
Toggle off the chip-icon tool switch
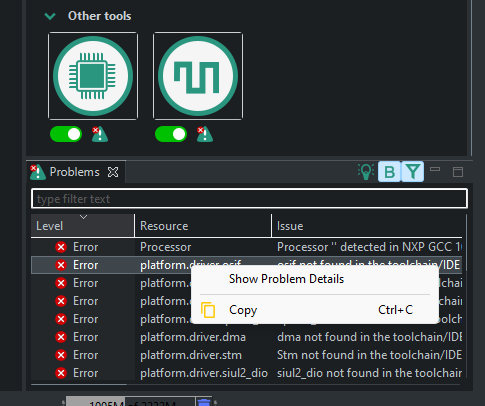(66, 134)
